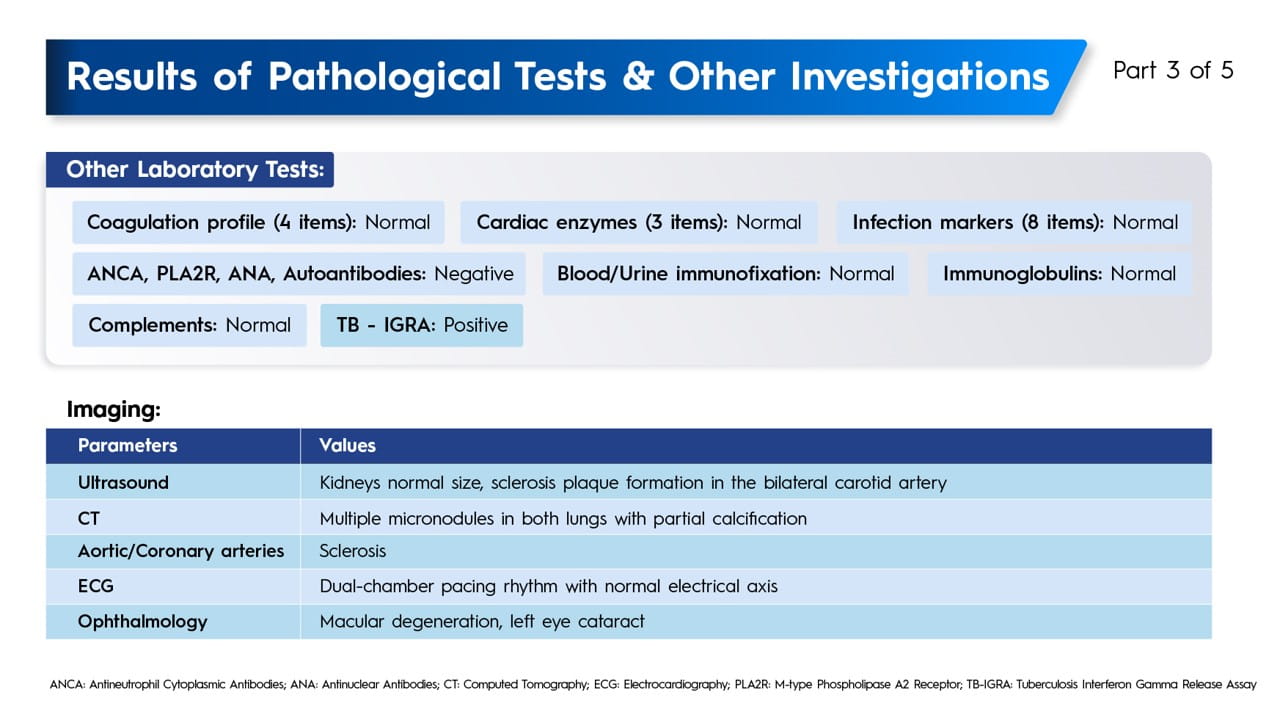Click the Complements Normal chip

coord(189,325)
